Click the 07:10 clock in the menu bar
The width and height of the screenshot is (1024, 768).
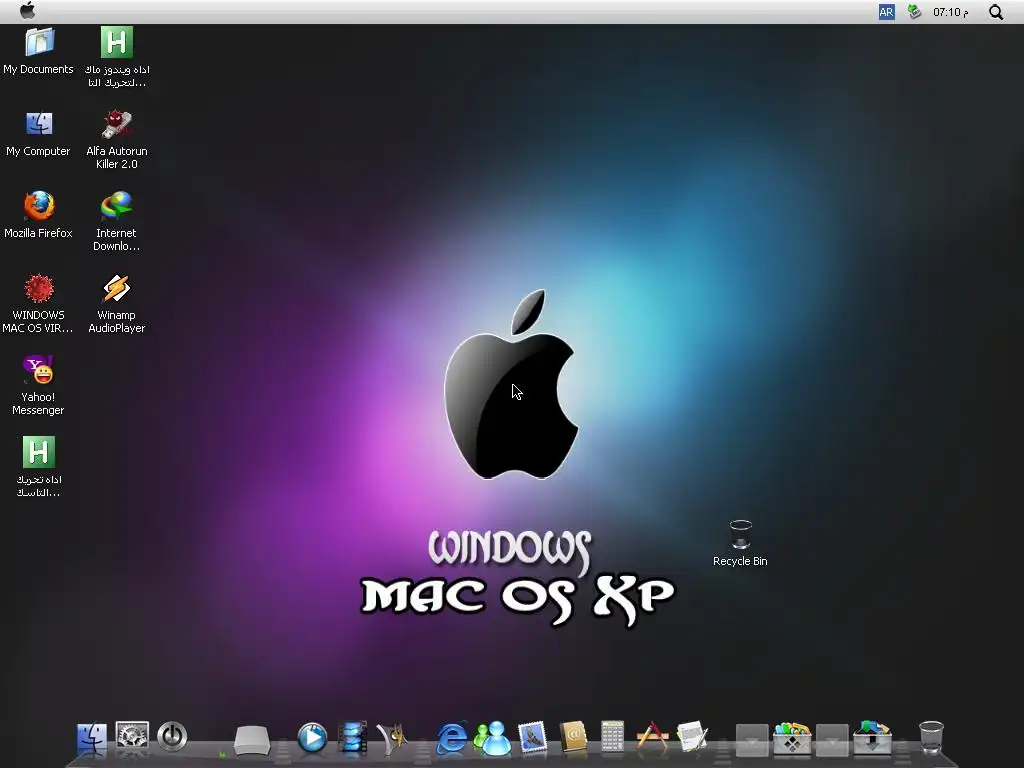950,12
